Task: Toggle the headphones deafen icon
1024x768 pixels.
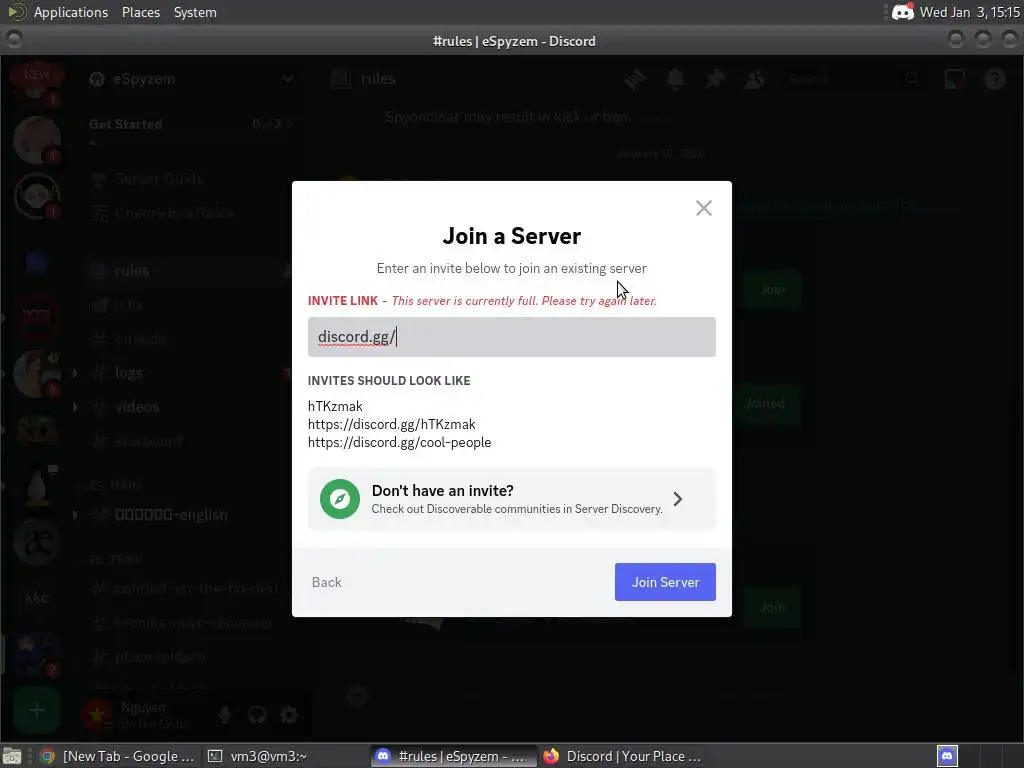Action: point(257,715)
